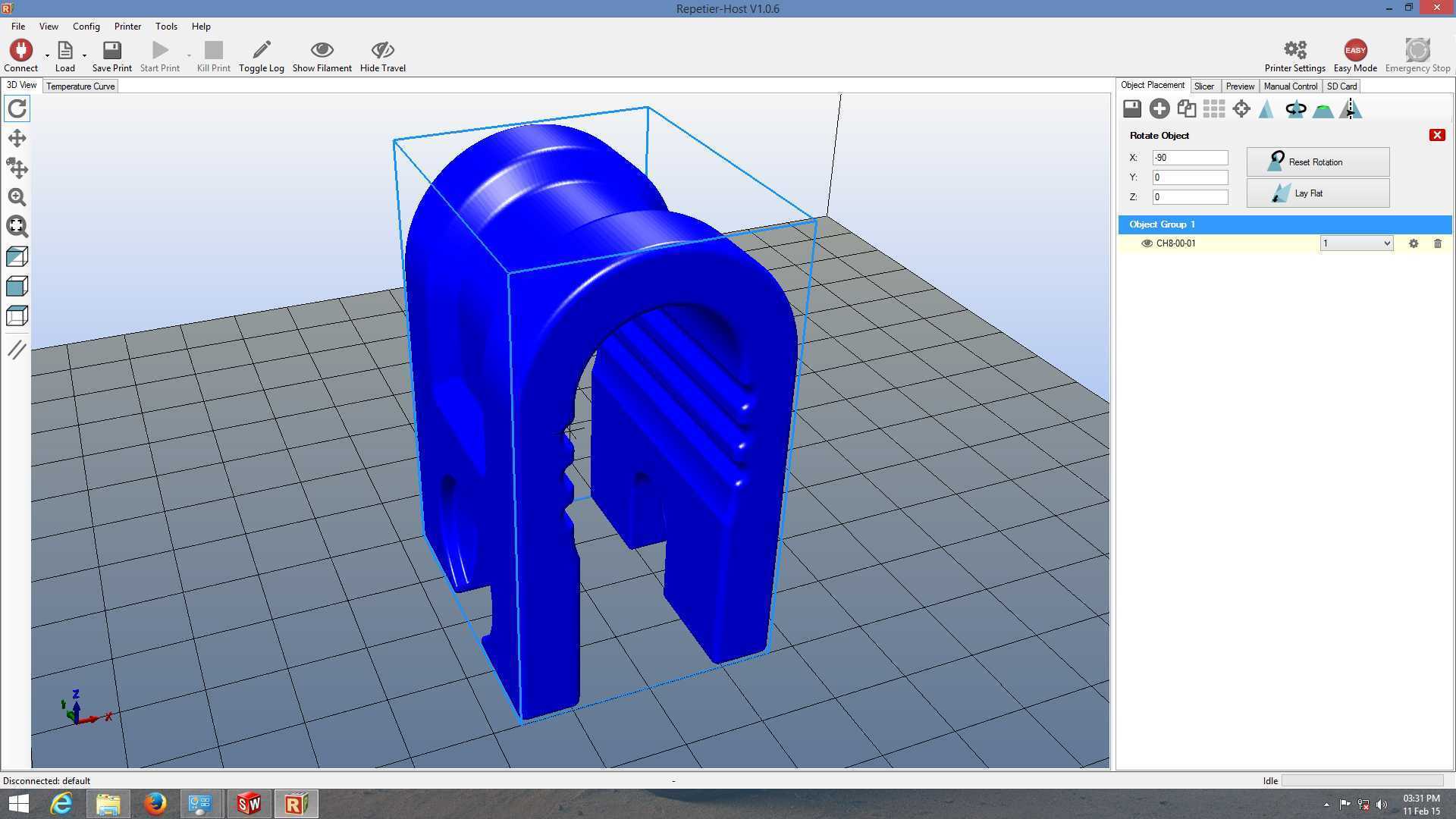Open the CH8-00-01 extruder number dropdown
This screenshot has height=819, width=1456.
click(x=1356, y=243)
